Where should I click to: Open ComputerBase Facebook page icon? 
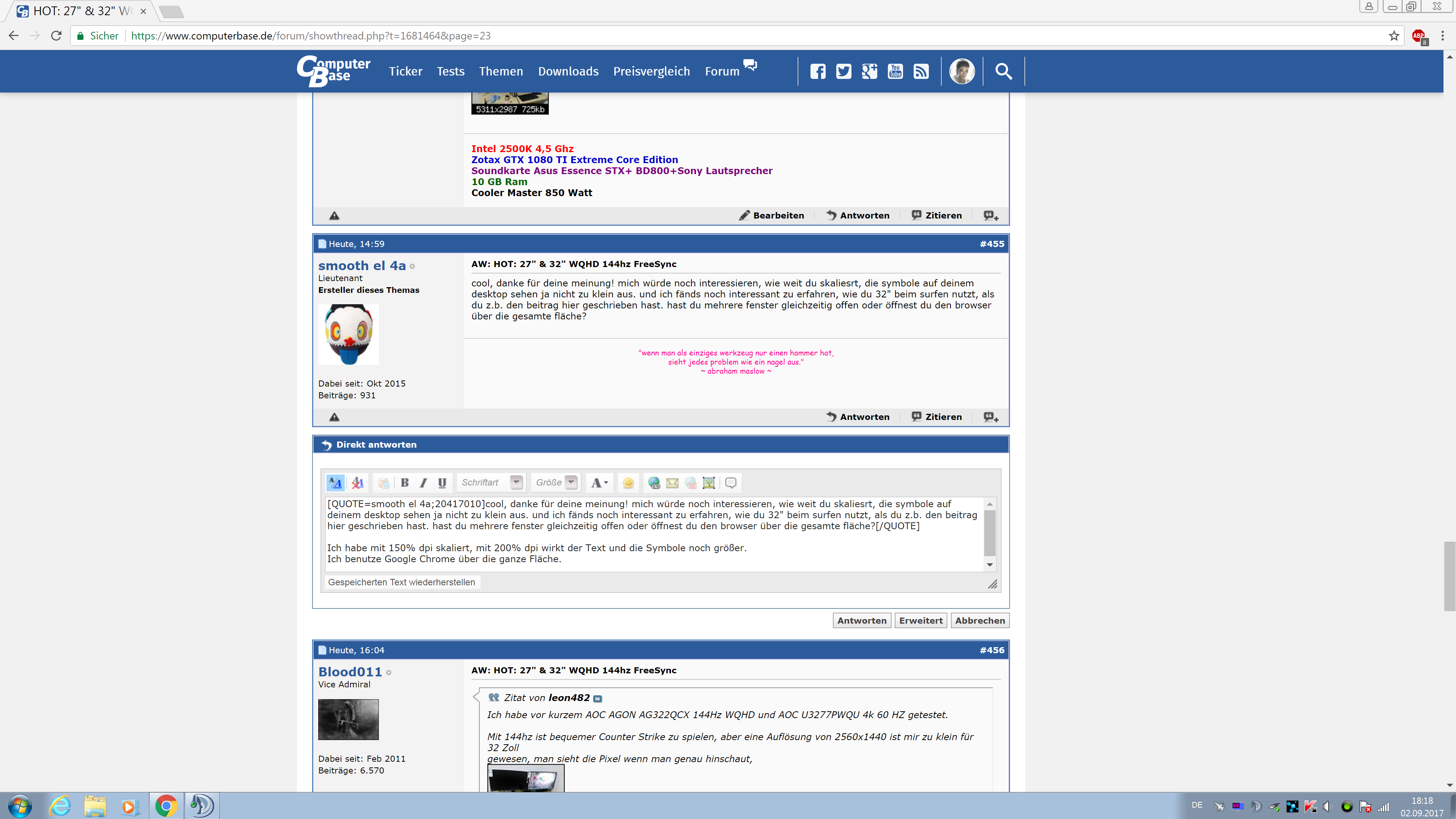click(818, 71)
